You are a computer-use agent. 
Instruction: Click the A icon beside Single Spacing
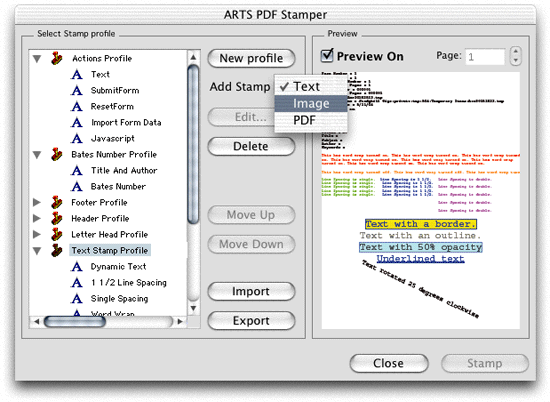77,299
